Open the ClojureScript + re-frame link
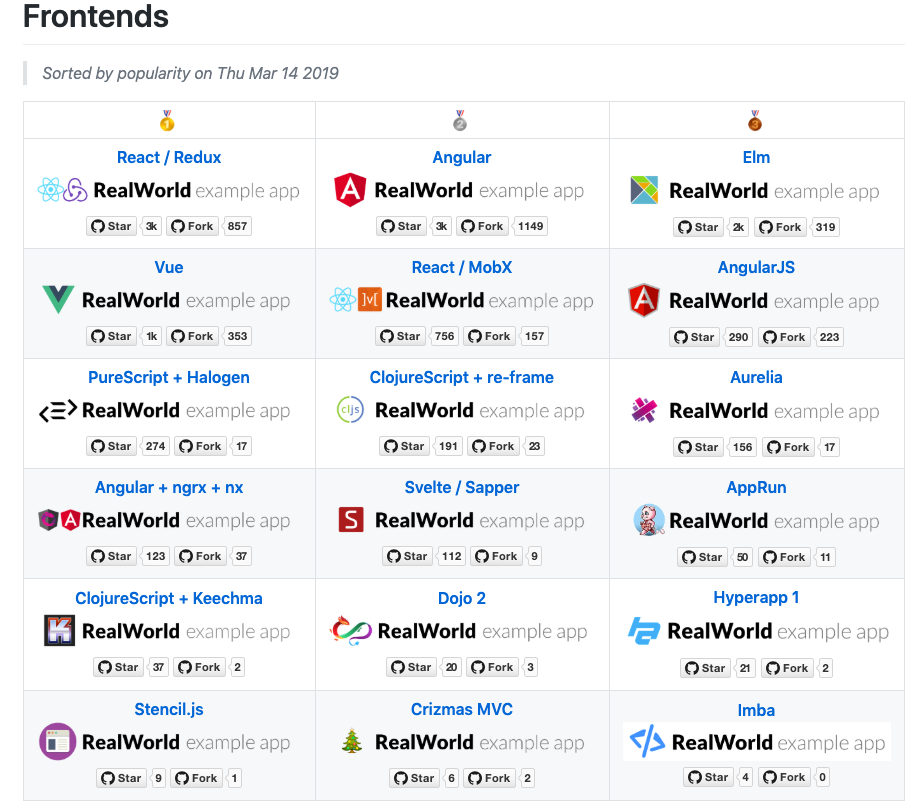921x809 pixels. pos(462,377)
